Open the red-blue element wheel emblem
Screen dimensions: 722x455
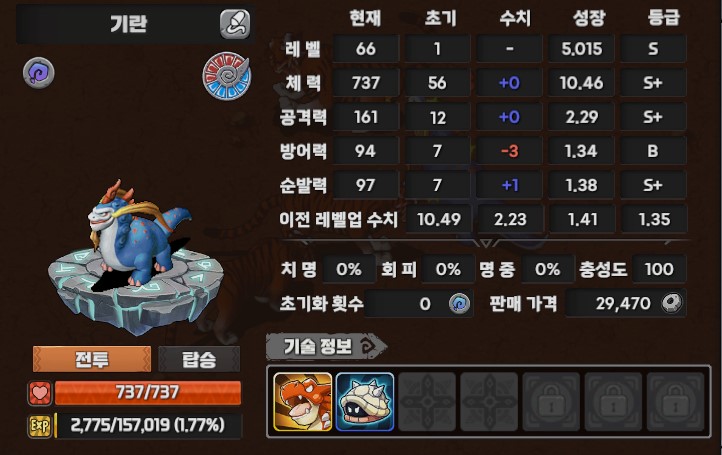[x=227, y=76]
